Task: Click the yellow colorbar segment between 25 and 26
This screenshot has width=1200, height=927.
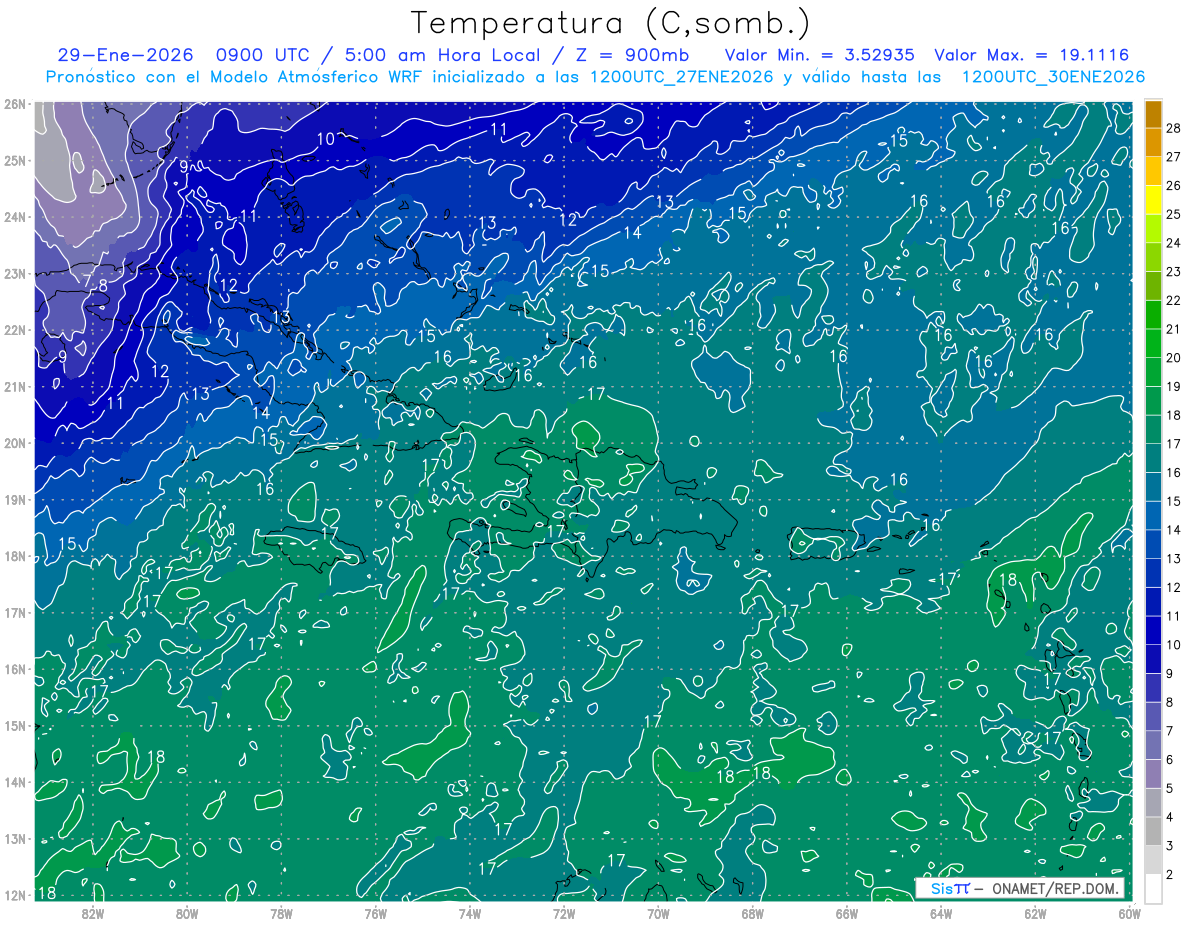Action: [x=1153, y=200]
